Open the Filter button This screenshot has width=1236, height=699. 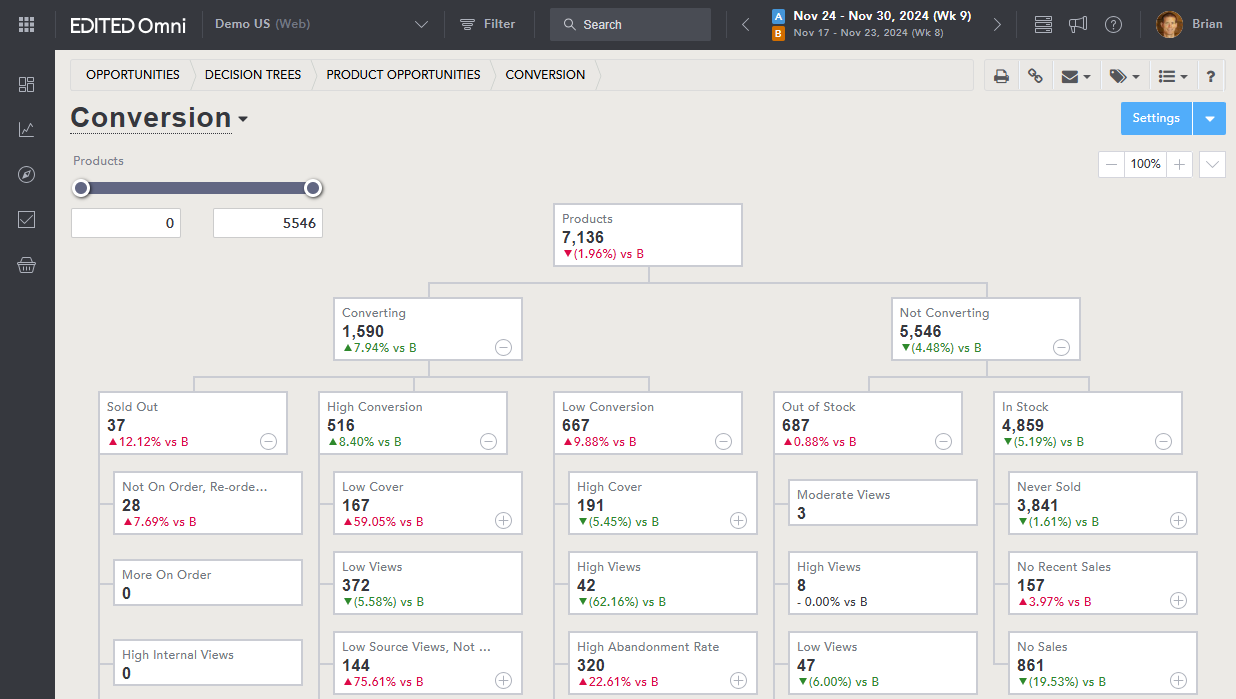click(x=487, y=24)
